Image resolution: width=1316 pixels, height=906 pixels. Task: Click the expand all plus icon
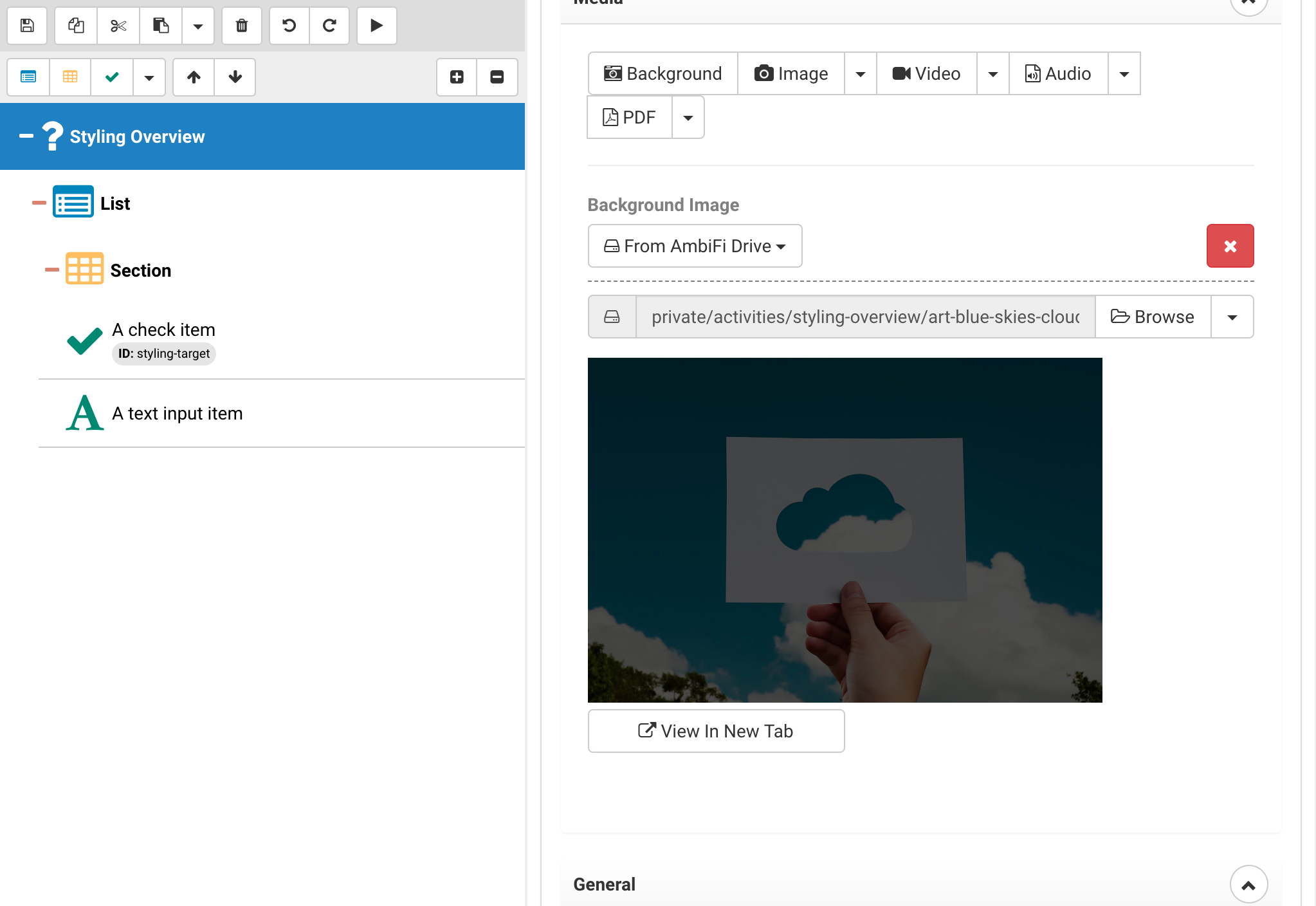(x=457, y=77)
